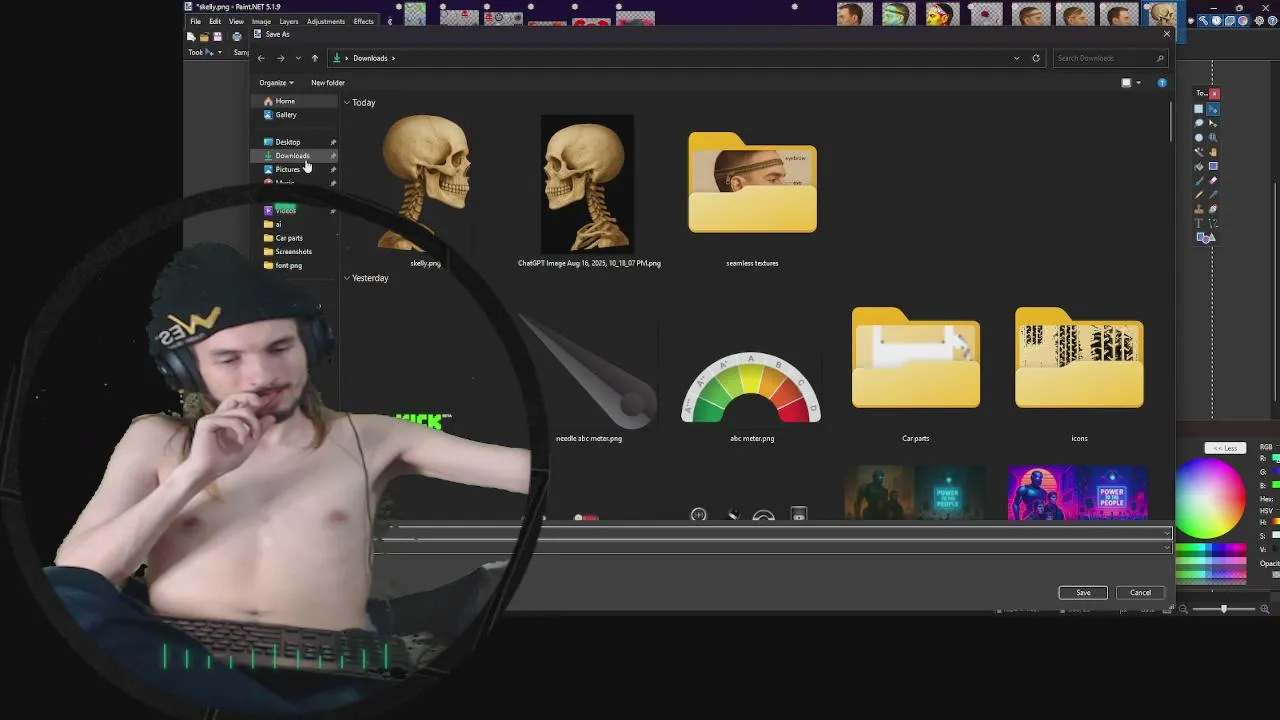The image size is (1280, 720).
Task: Open Paint.NET settings gear icon
Action: [1259, 20]
